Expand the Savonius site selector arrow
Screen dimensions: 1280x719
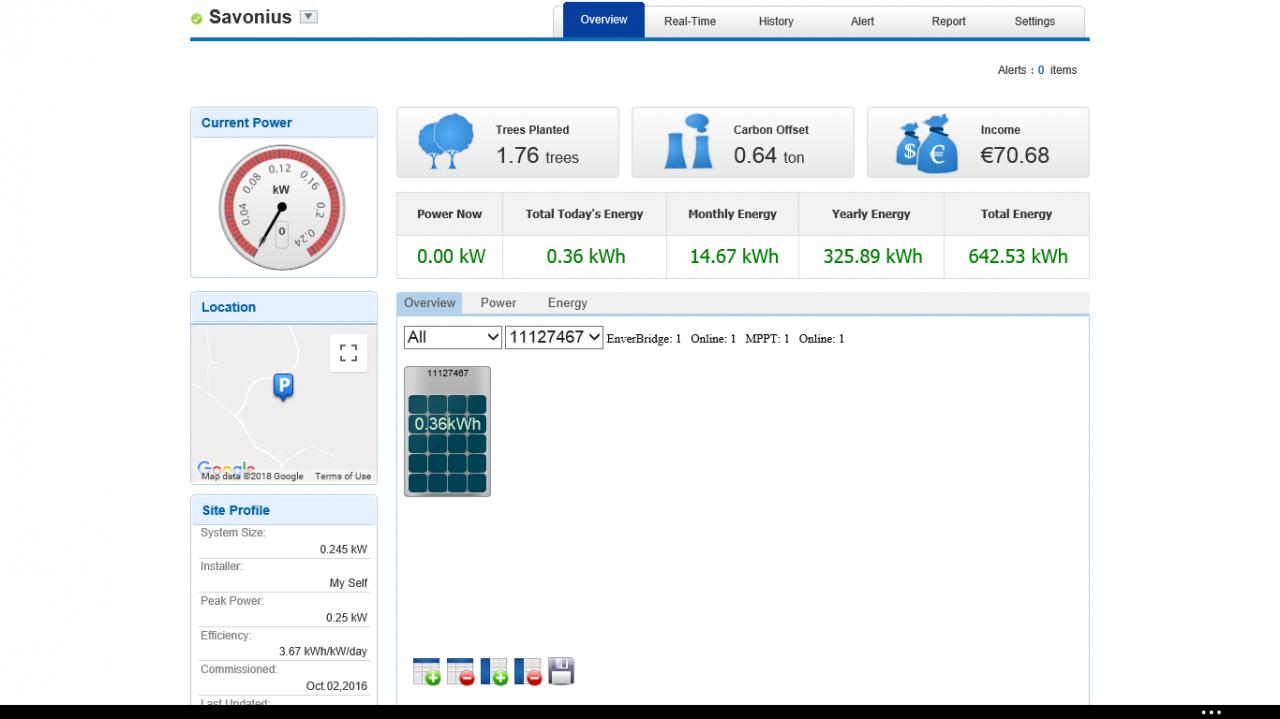click(x=309, y=16)
